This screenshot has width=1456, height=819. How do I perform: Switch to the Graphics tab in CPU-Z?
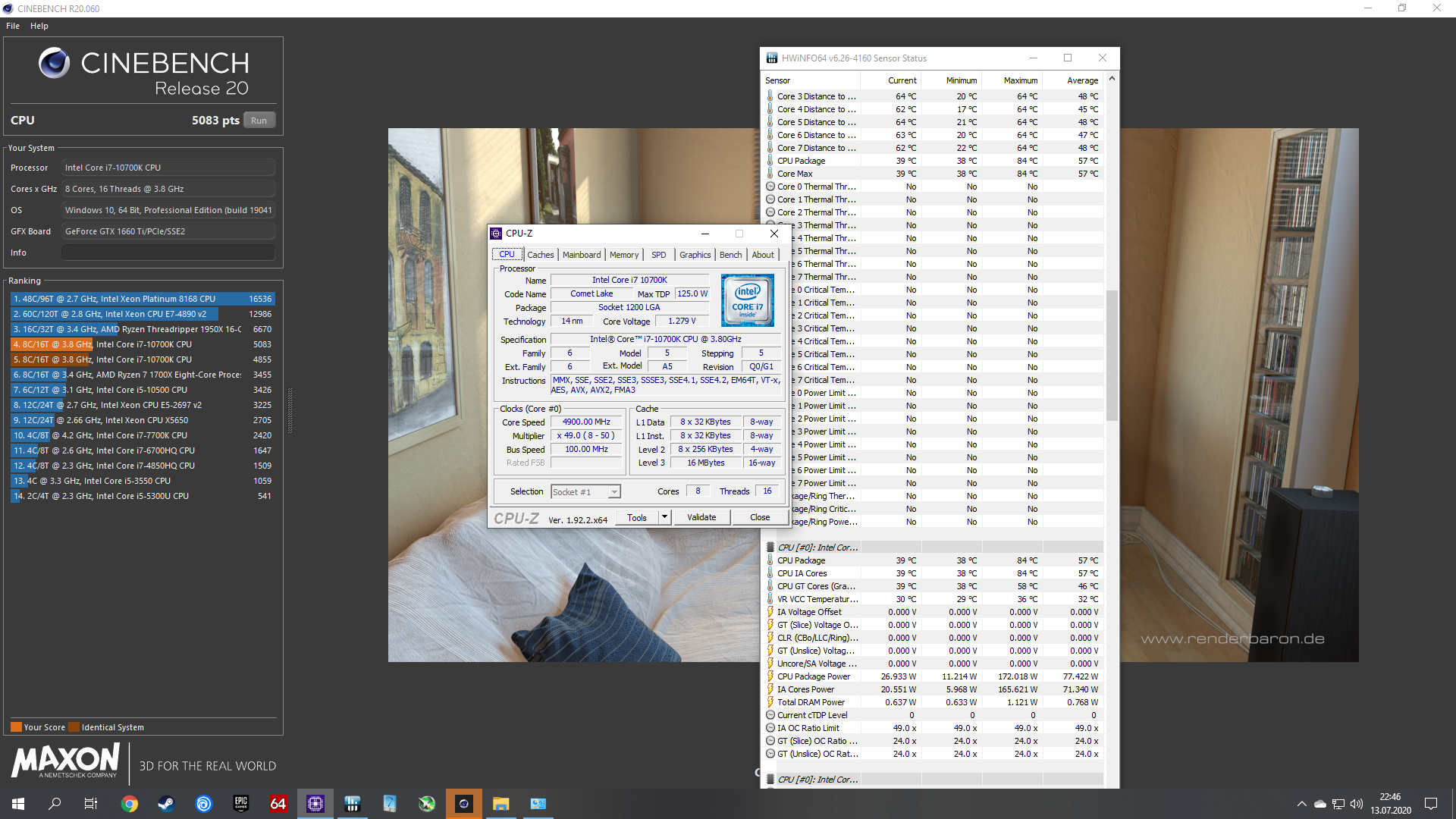click(695, 255)
